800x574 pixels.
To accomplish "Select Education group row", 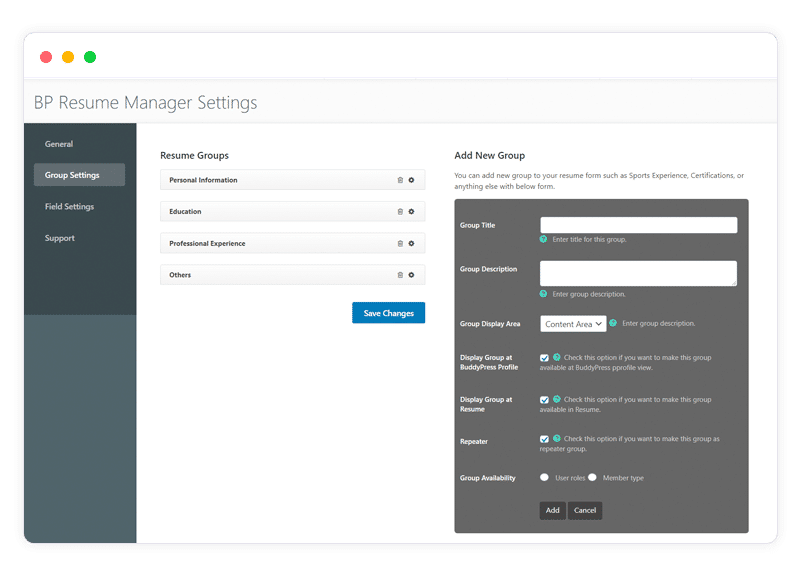I will [292, 212].
